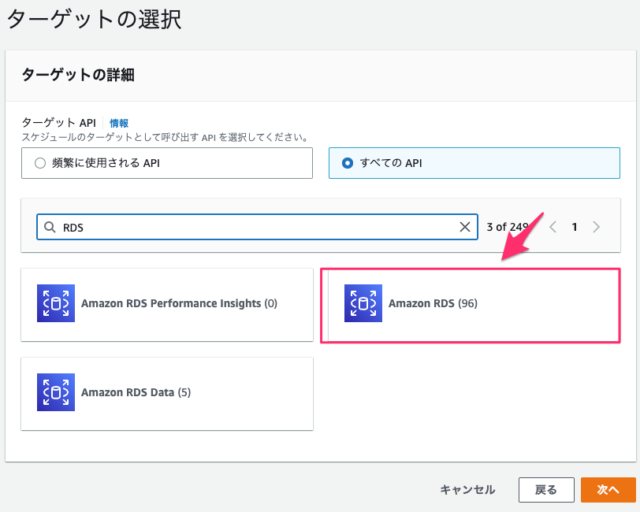This screenshot has height=512, width=640.
Task: Click the Amazon RDS (96) service icon
Action: [363, 303]
